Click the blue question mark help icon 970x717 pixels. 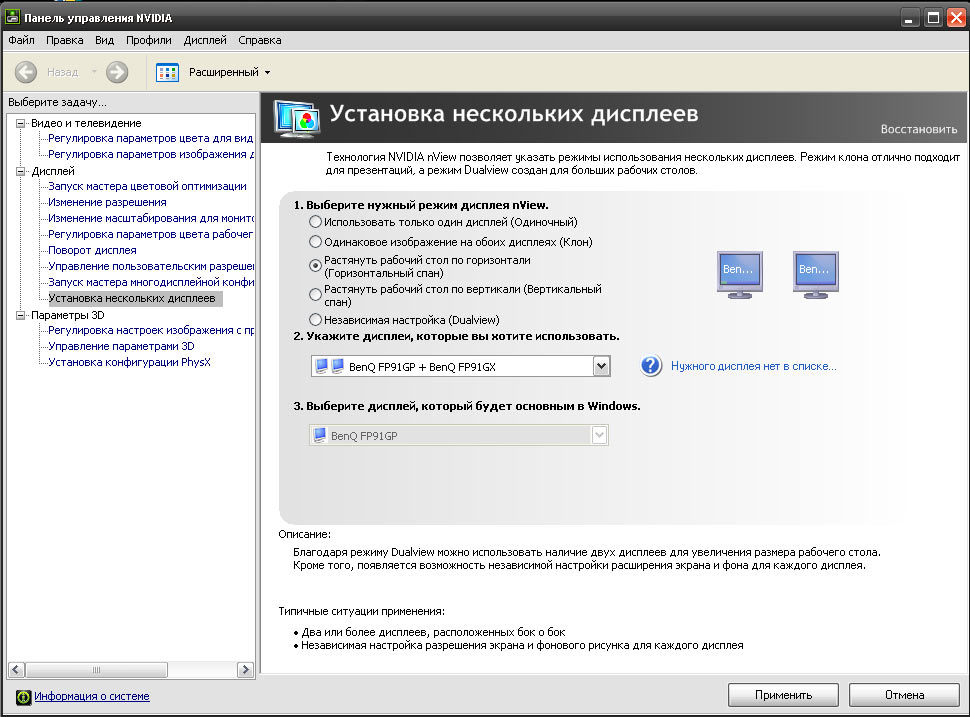pyautogui.click(x=651, y=366)
